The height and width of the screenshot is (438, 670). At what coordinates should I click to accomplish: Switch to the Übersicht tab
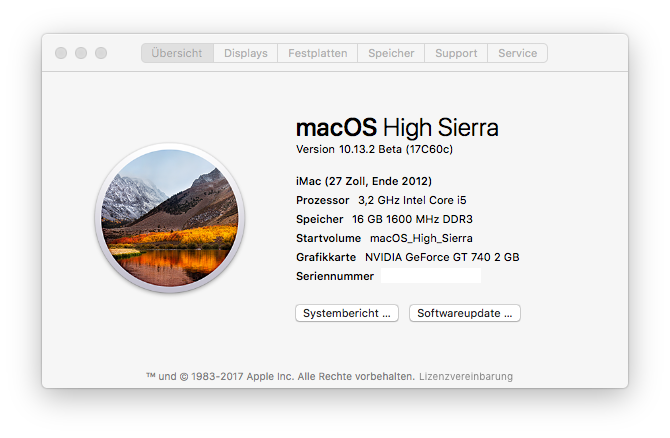point(177,53)
